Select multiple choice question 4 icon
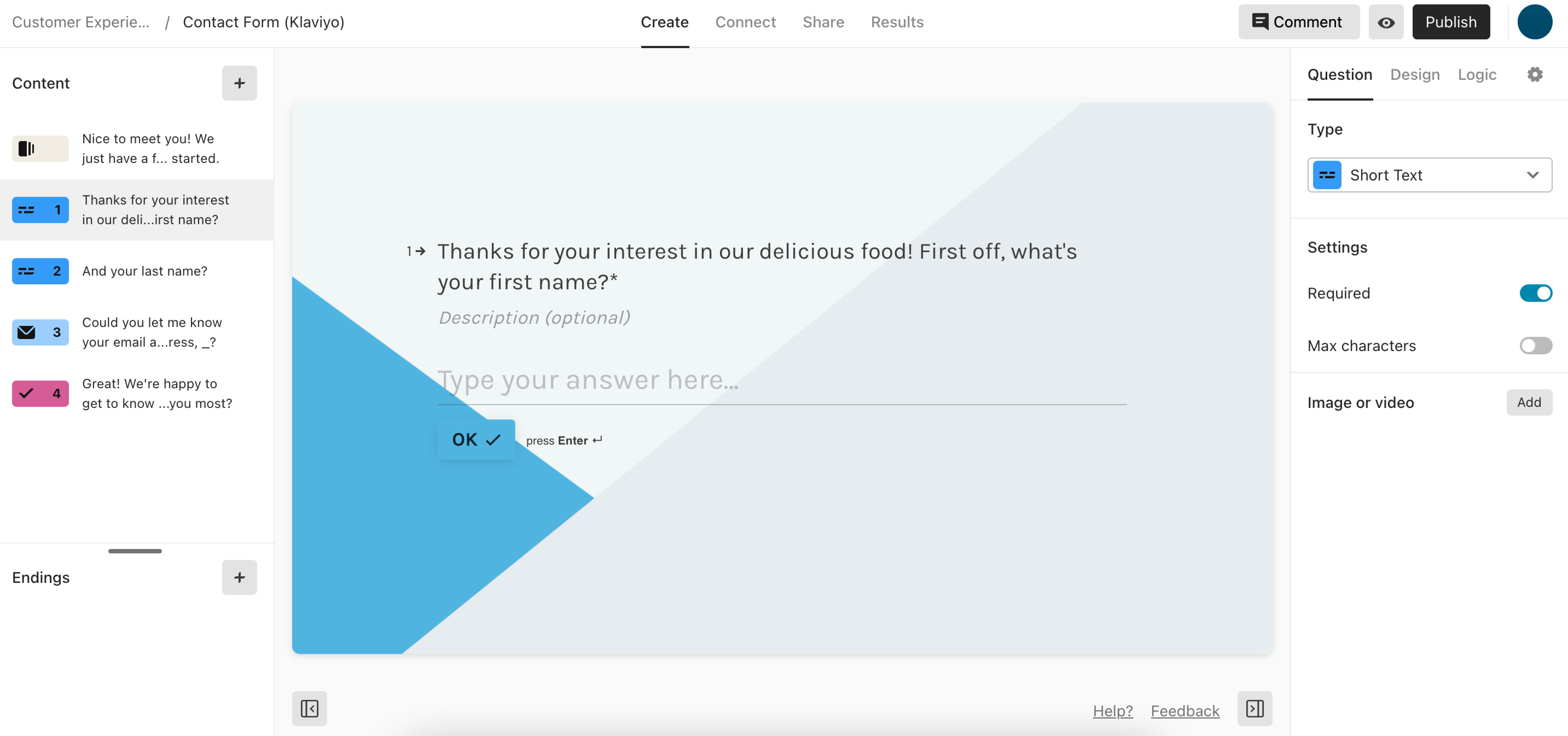The width and height of the screenshot is (1568, 736). (40, 393)
